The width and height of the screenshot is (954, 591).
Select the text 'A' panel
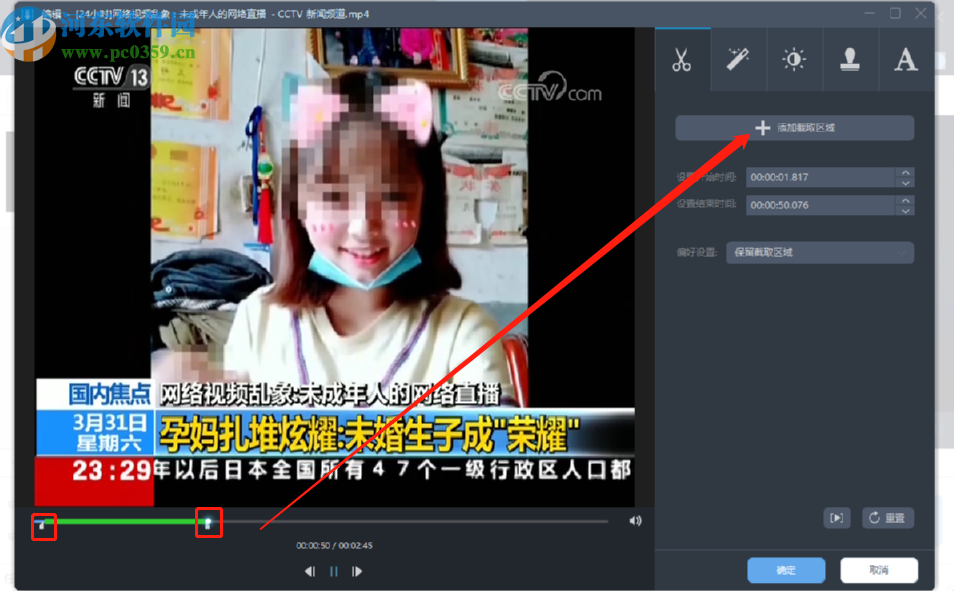(x=905, y=60)
